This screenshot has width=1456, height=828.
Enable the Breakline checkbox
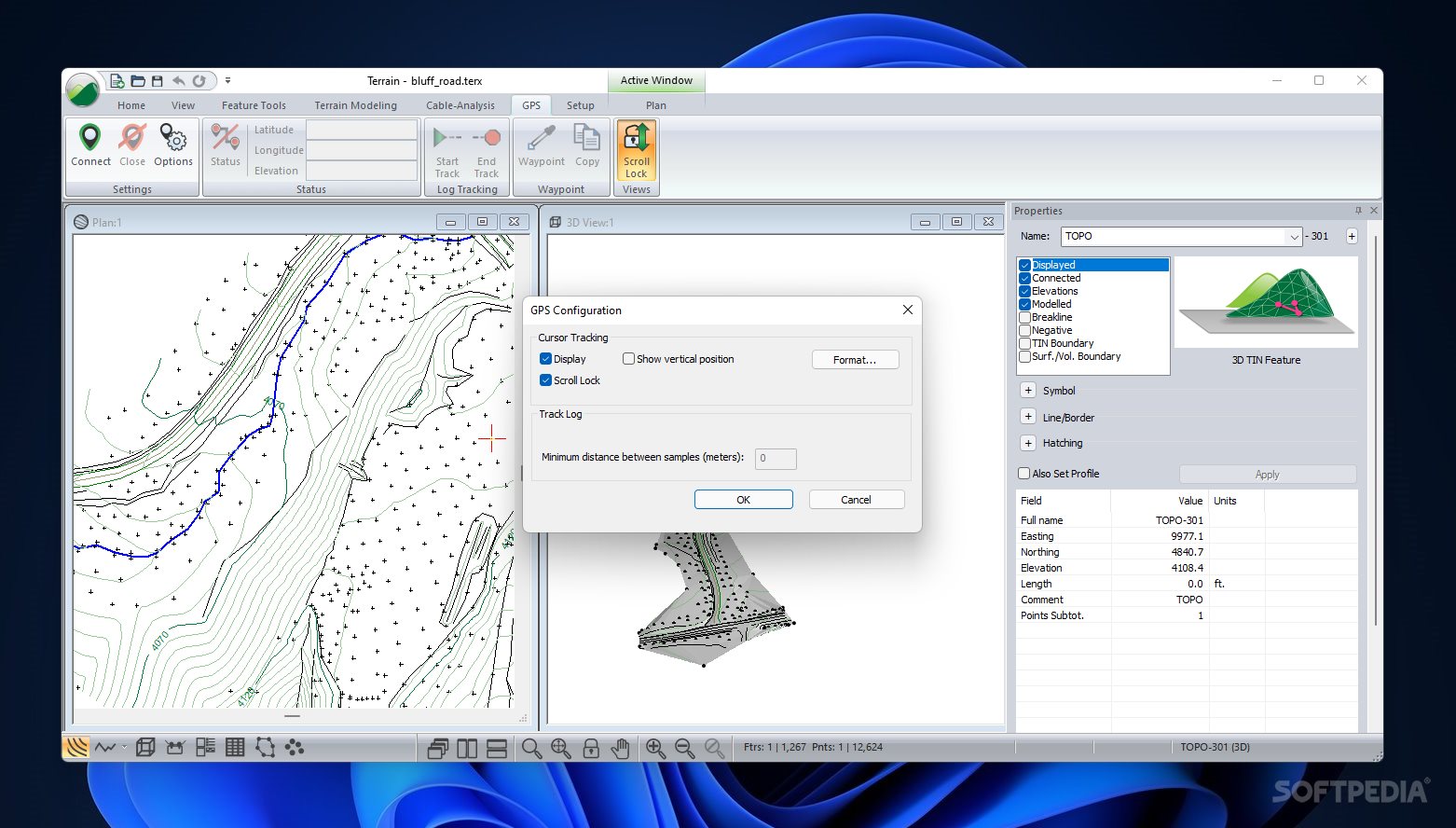[1024, 317]
